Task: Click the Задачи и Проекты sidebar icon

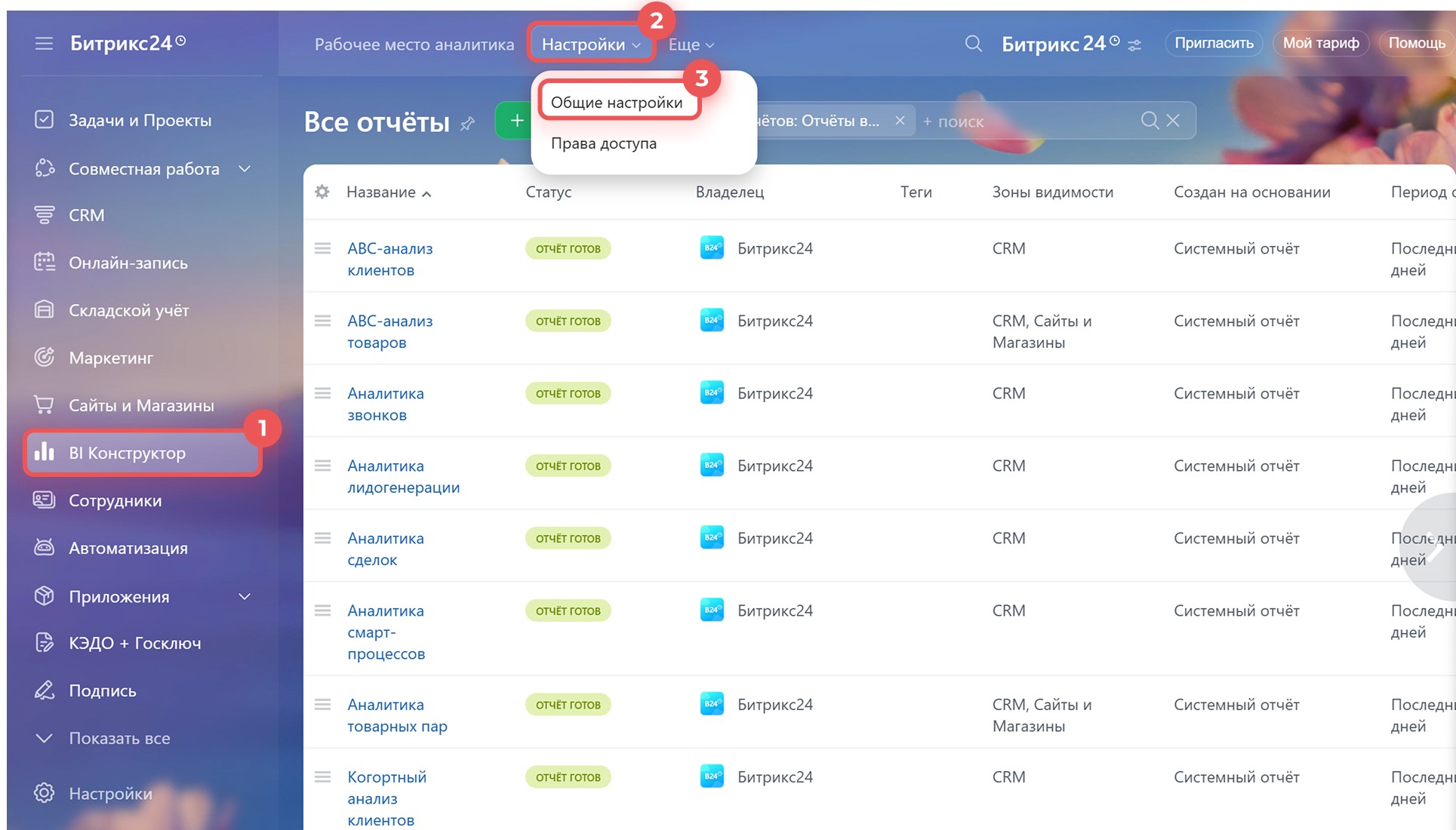Action: pyautogui.click(x=44, y=120)
